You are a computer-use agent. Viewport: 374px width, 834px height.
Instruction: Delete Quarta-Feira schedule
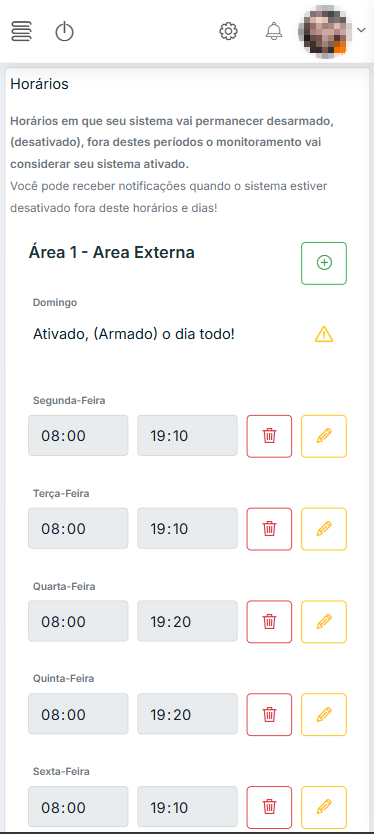pos(269,622)
